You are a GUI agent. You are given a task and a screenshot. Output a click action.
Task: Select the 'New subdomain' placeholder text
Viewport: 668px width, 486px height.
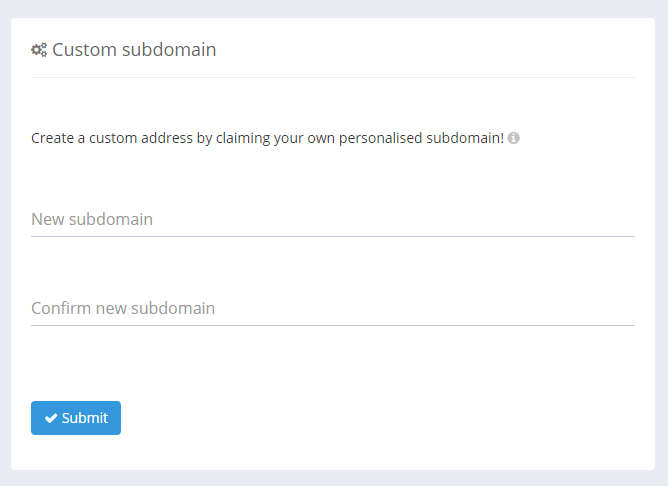click(92, 219)
